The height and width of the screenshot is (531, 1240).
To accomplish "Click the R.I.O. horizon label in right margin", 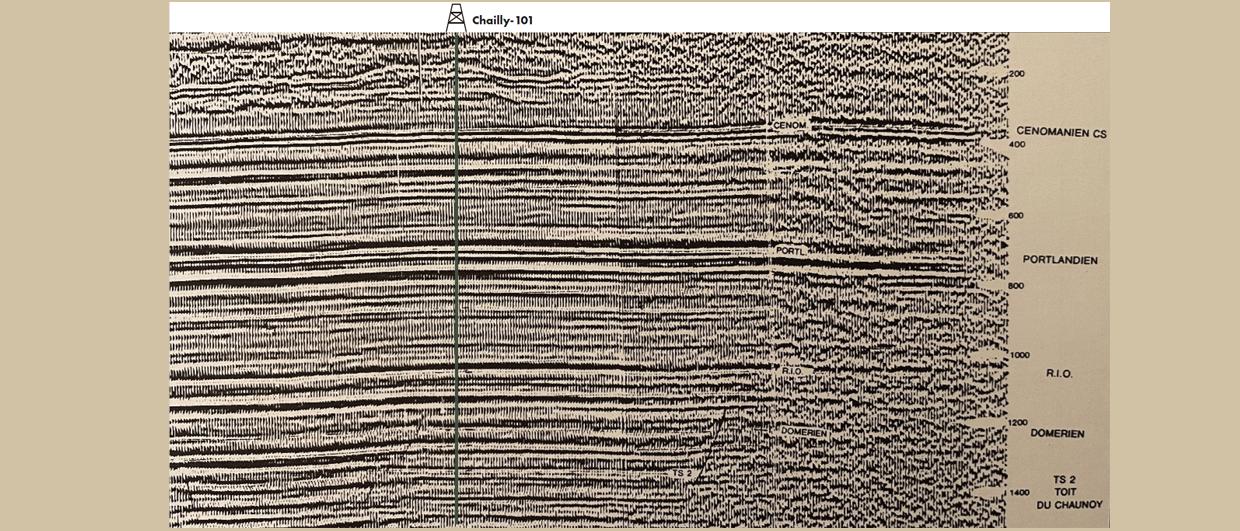I will point(1059,372).
